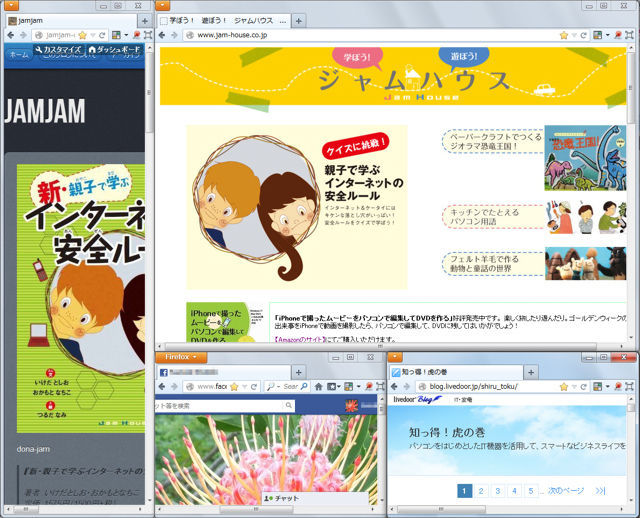Click dinosaur kingdom thumbnail image
Image resolution: width=640 pixels, height=518 pixels.
(x=585, y=158)
